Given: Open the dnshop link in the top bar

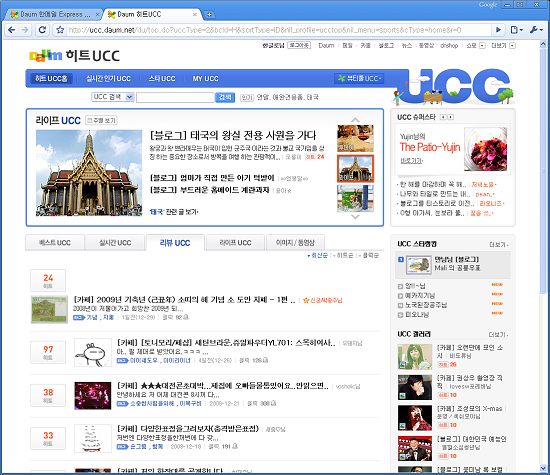Looking at the screenshot, I should click(x=449, y=46).
